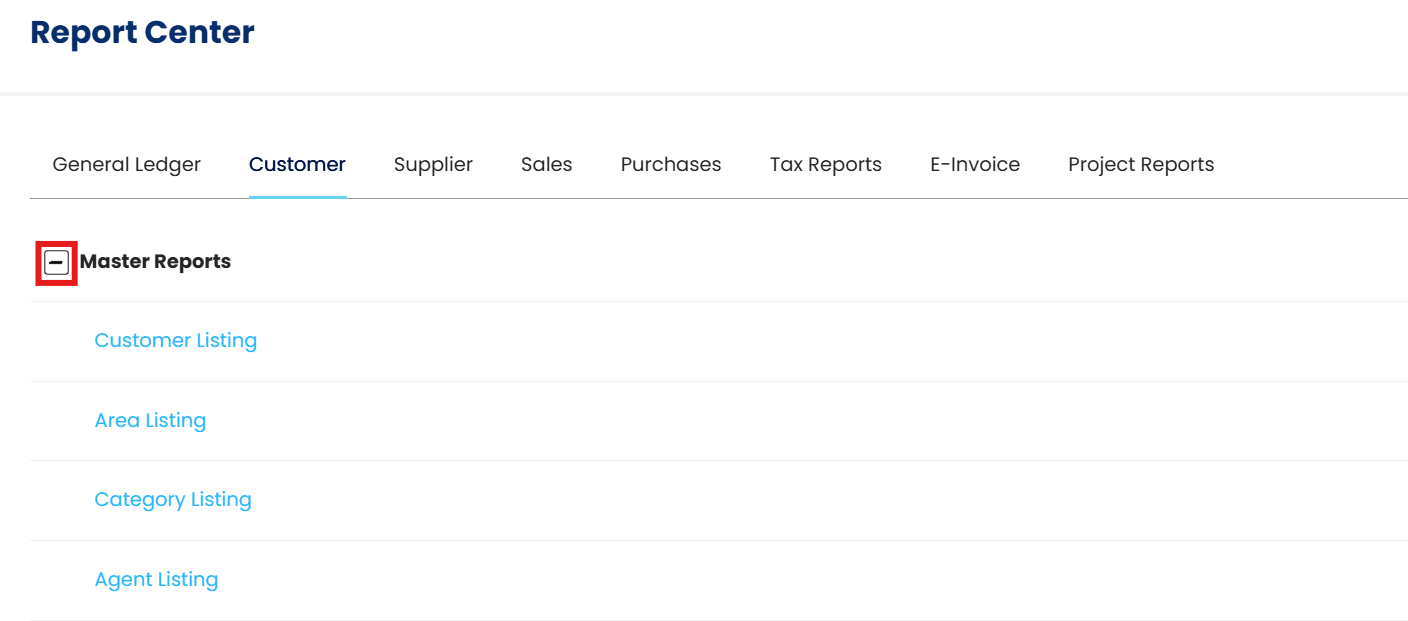Switch to the Purchases tab
The width and height of the screenshot is (1408, 621).
(671, 165)
